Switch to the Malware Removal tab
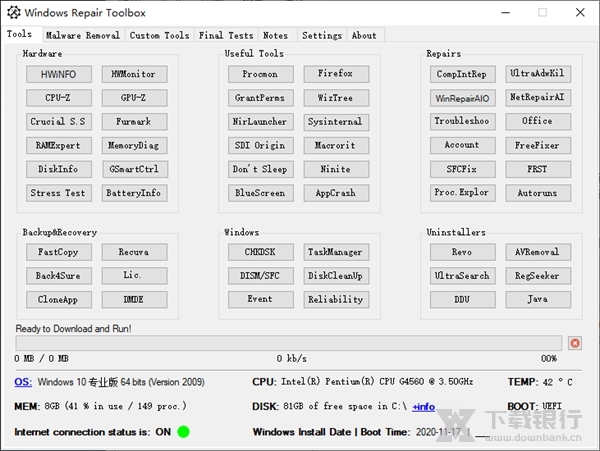This screenshot has width=600, height=451. [83, 35]
